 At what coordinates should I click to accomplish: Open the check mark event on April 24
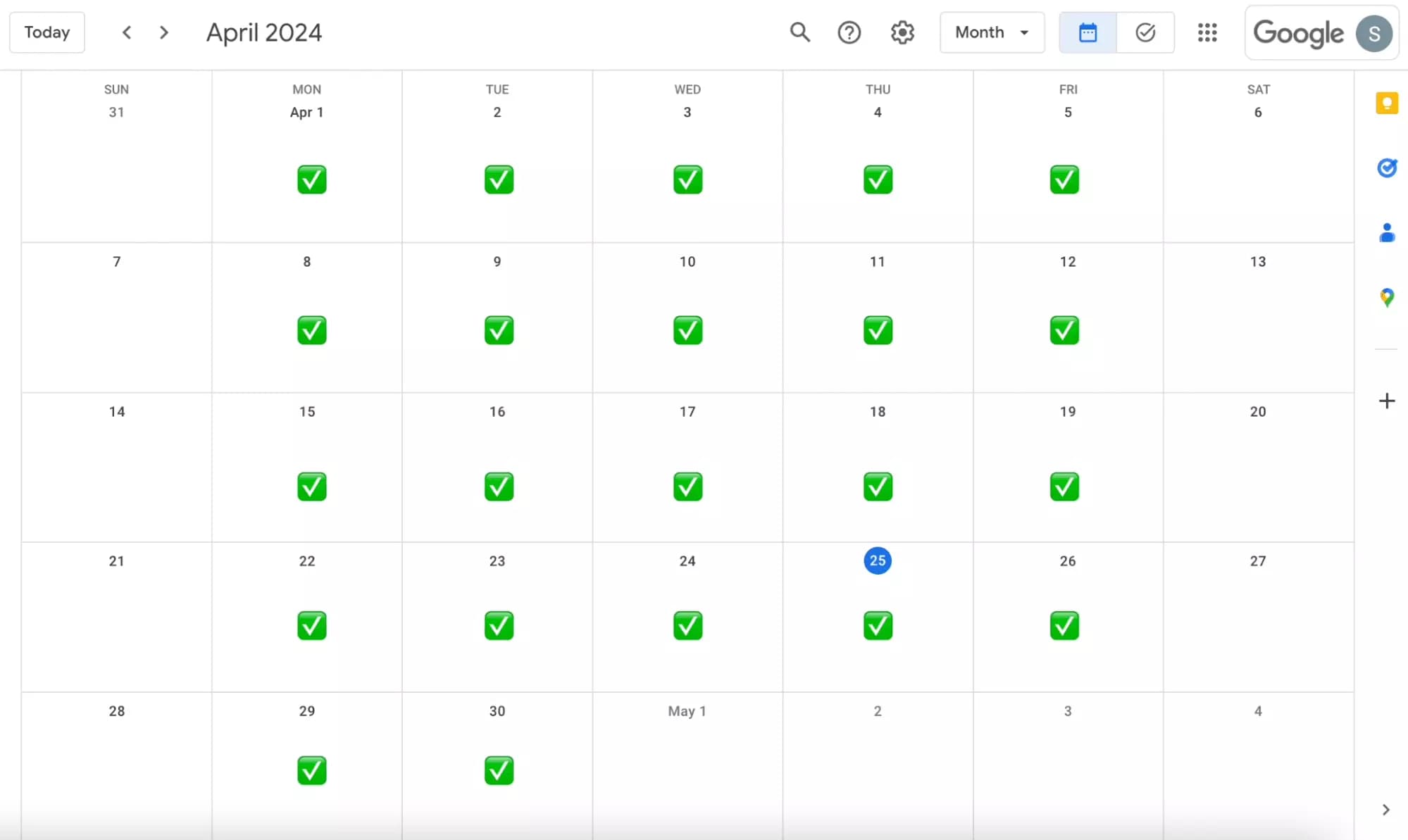pos(687,625)
